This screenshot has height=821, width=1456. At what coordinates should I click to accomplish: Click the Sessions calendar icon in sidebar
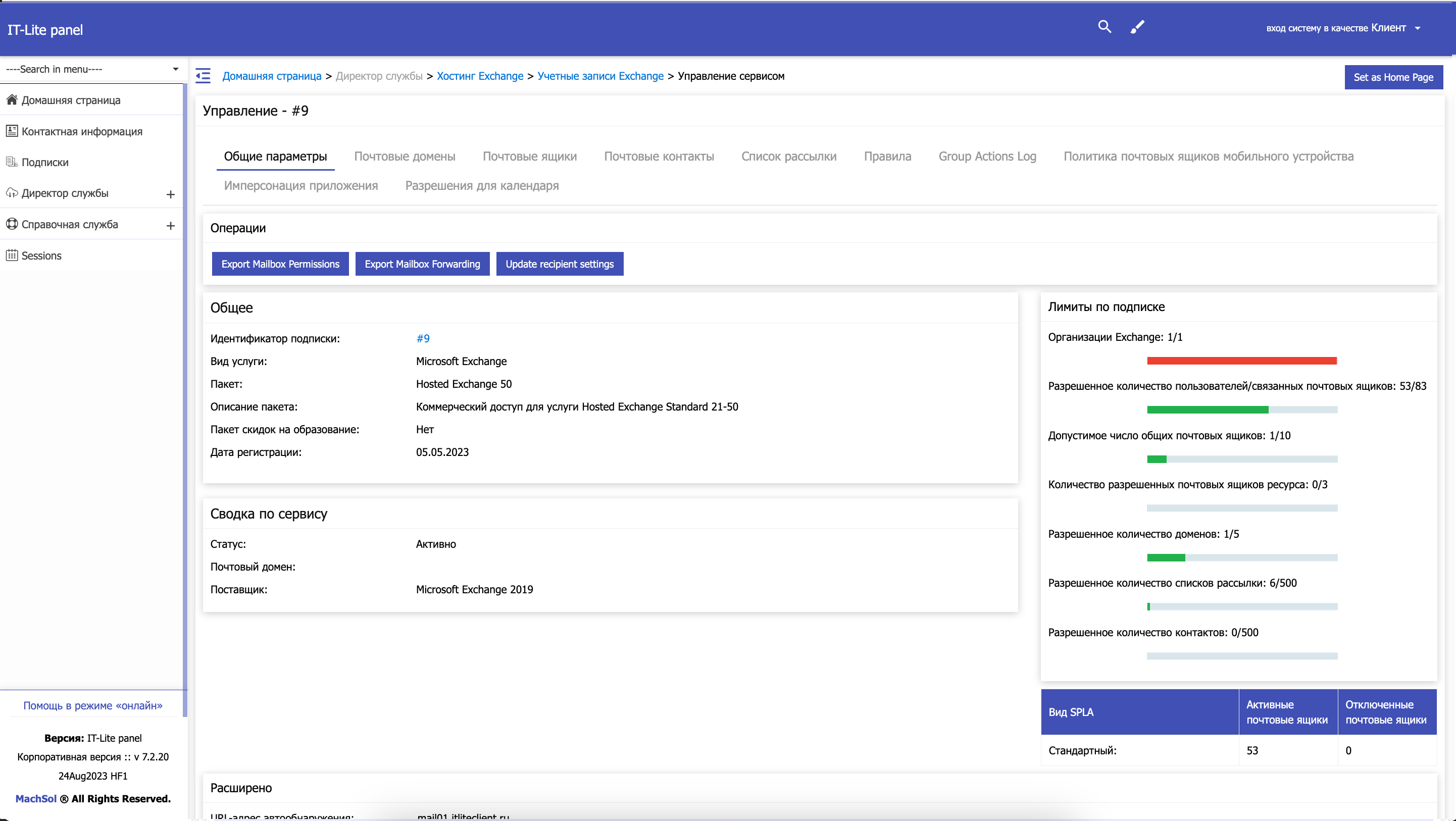coord(12,255)
